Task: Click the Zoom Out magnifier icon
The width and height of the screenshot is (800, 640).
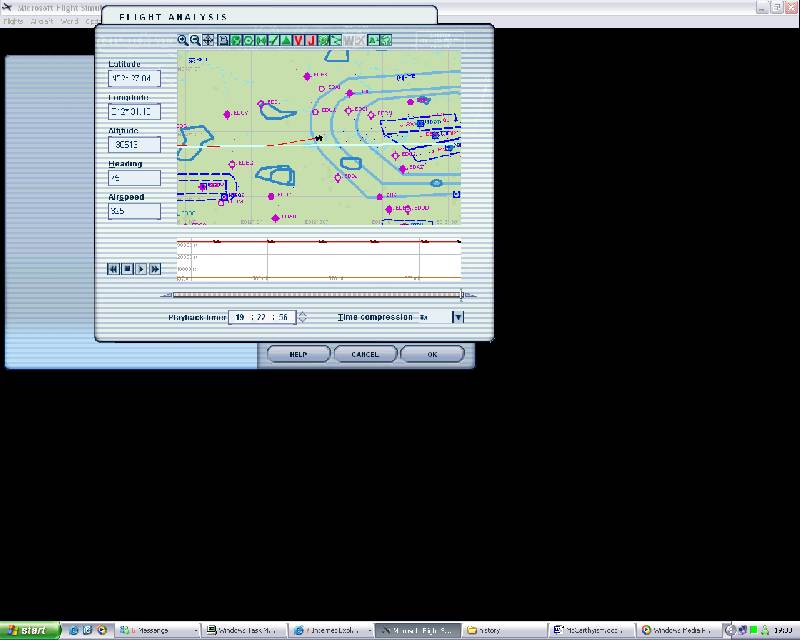Action: coord(195,40)
